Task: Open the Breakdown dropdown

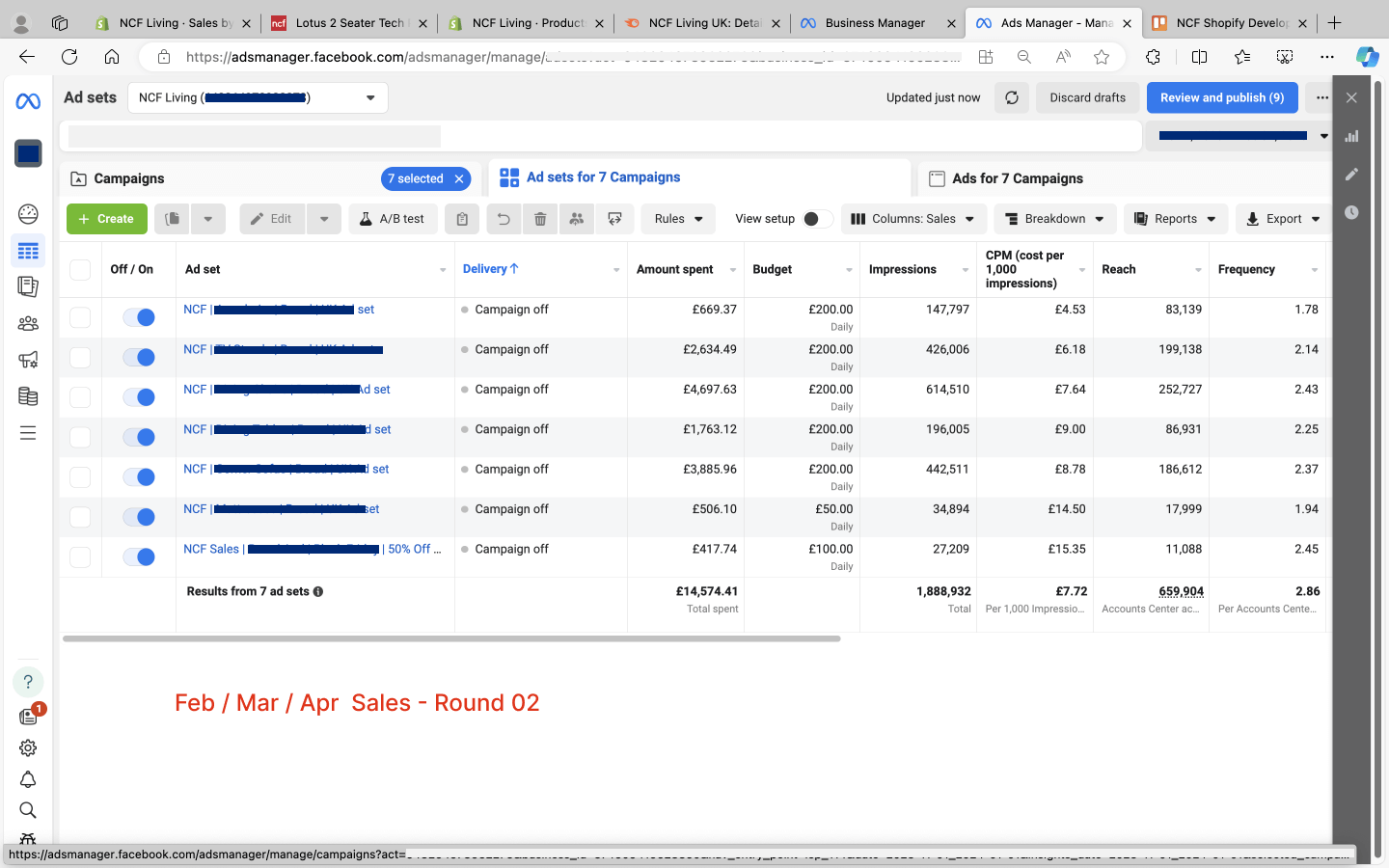Action: pos(1054,219)
